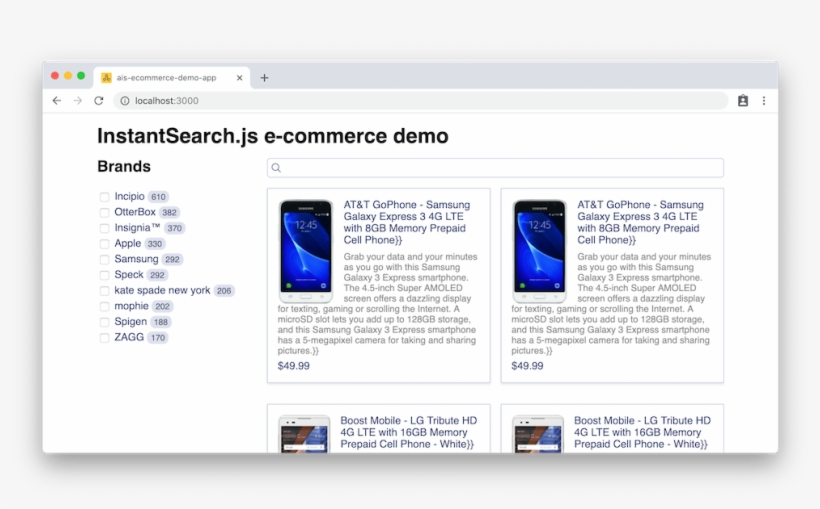The width and height of the screenshot is (820, 509).
Task: Open the new tab plus button
Action: [264, 78]
